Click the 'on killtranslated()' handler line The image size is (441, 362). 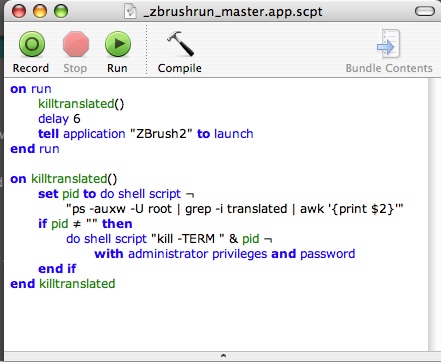[x=64, y=179]
